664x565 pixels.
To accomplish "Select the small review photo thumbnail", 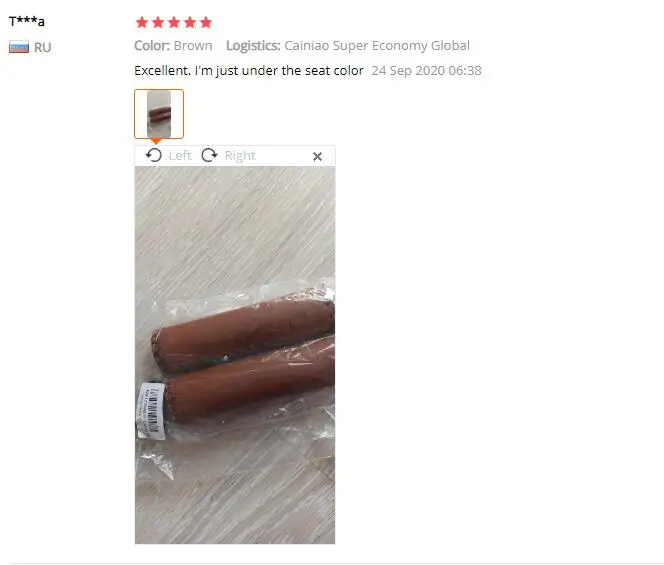I will (x=159, y=114).
